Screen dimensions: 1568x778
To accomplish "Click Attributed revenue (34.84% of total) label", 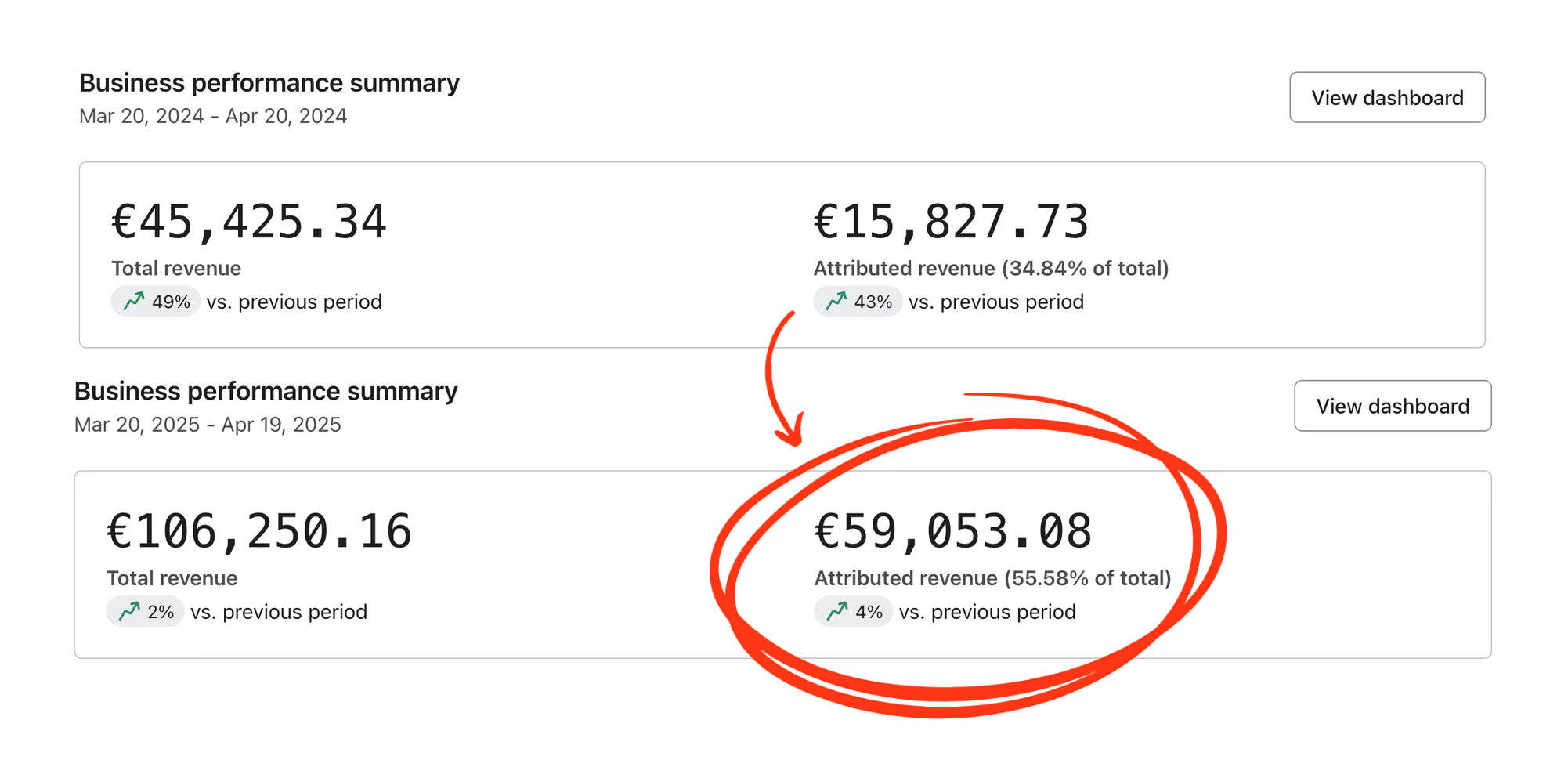I will click(x=991, y=268).
